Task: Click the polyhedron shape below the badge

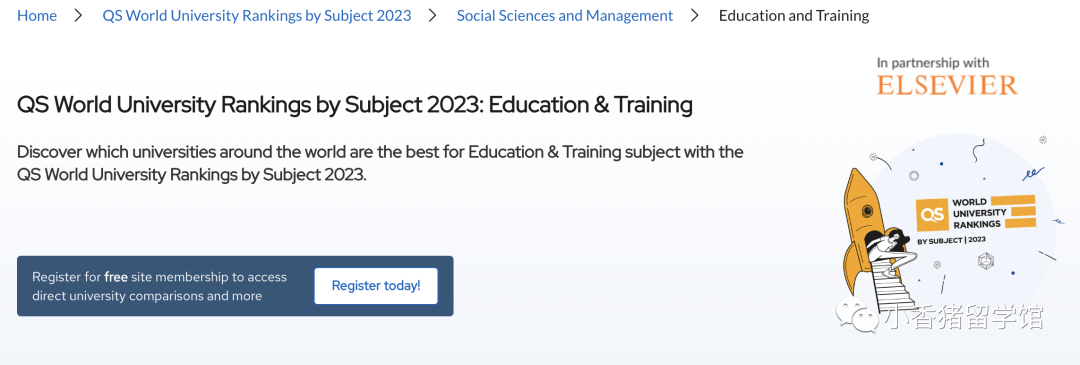Action: pos(986,261)
